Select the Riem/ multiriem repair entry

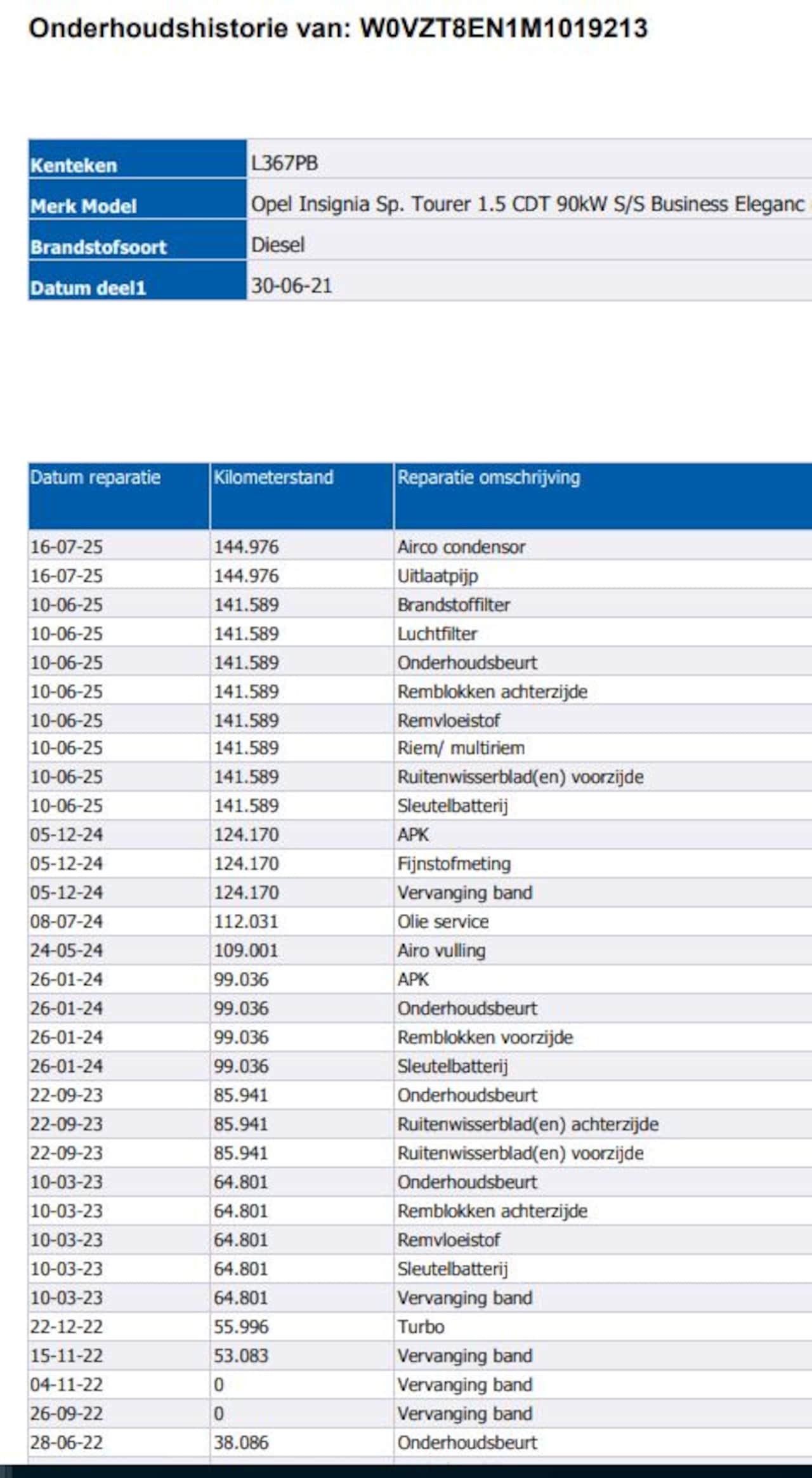461,748
